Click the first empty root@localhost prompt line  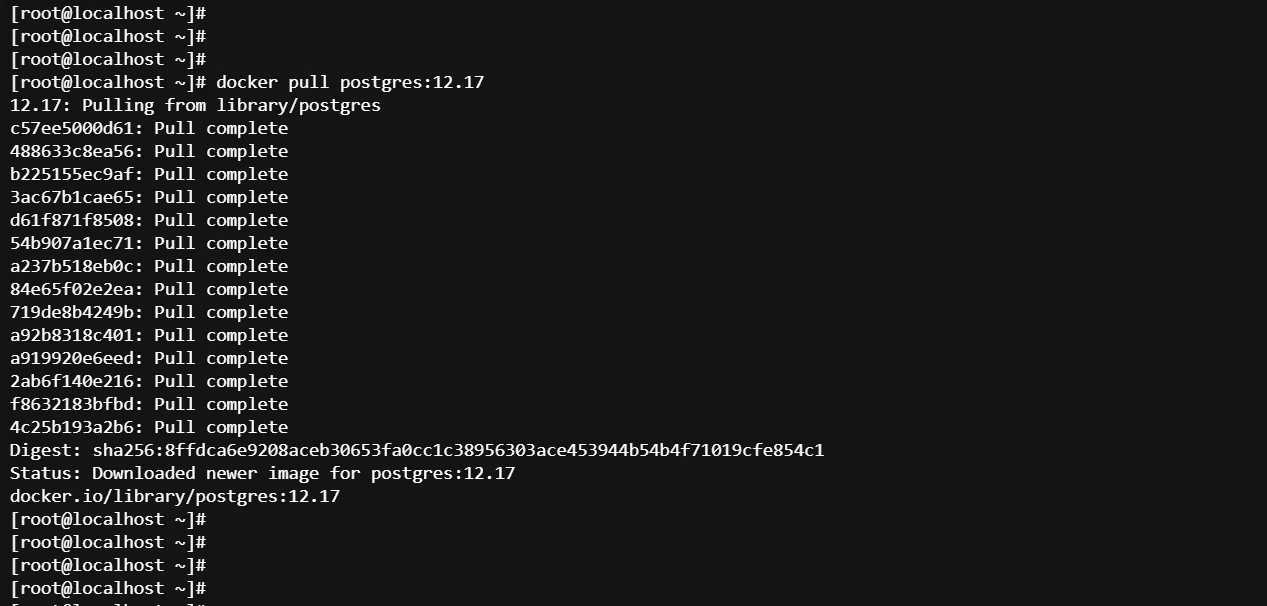coord(108,13)
